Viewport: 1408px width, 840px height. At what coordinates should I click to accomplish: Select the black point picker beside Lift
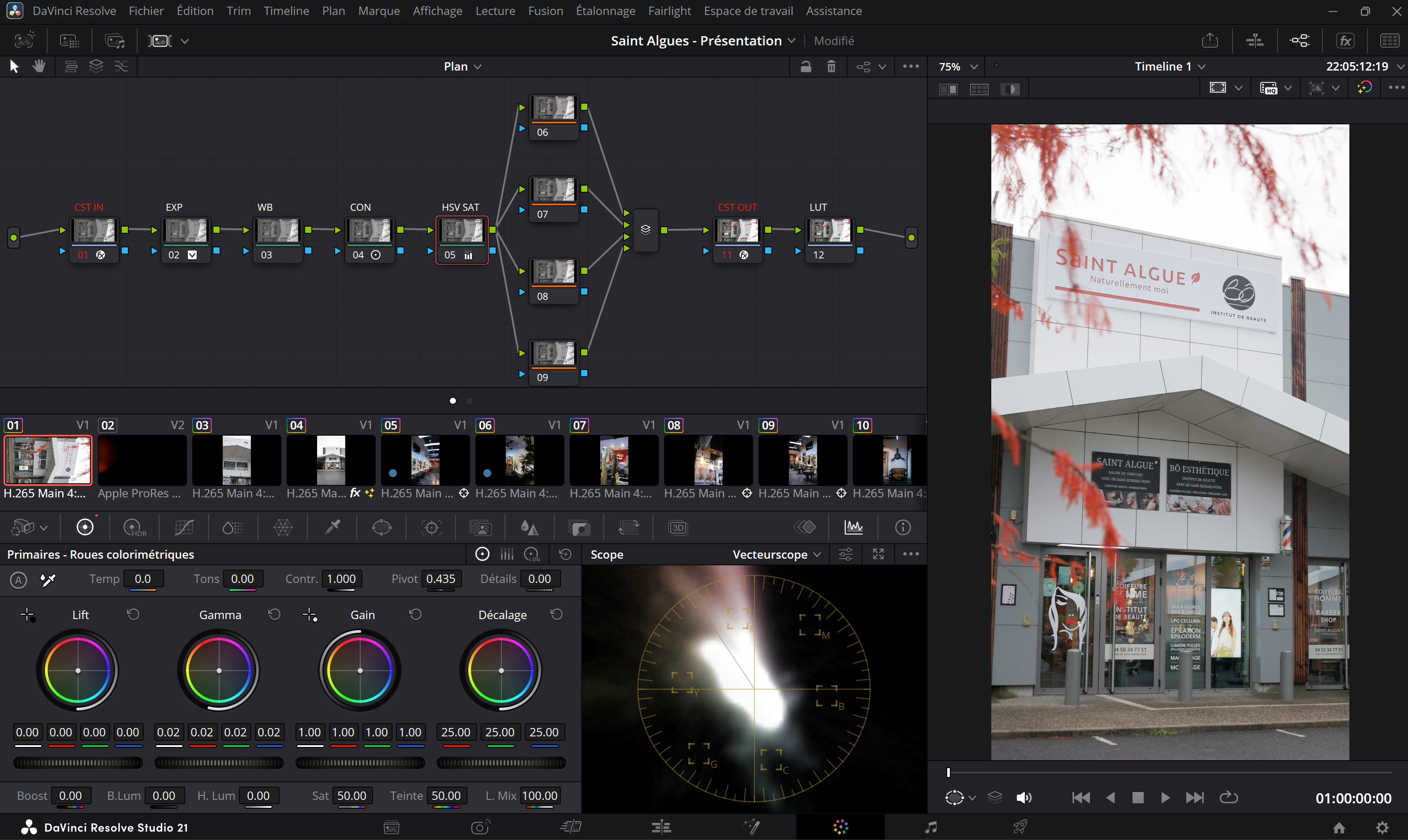27,615
